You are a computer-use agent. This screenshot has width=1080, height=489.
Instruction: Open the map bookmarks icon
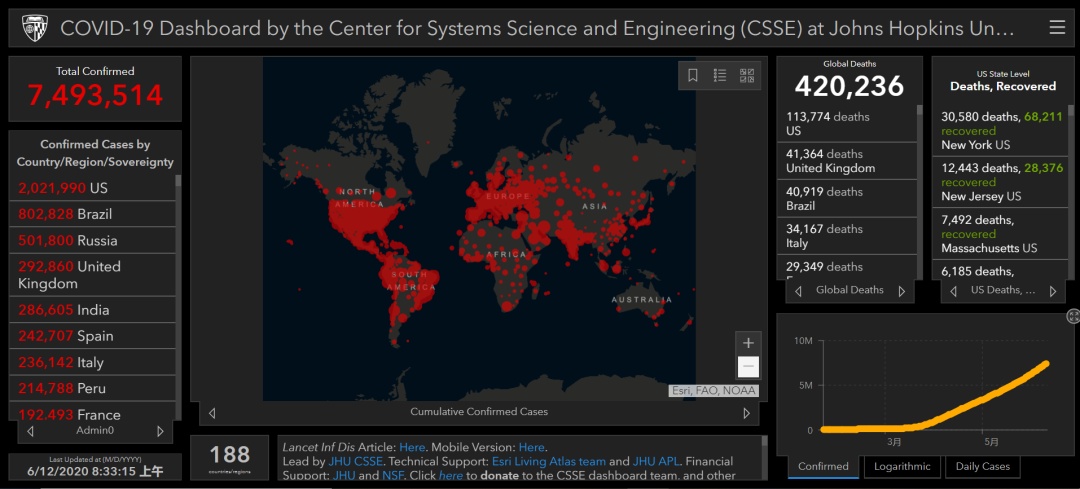coord(693,76)
